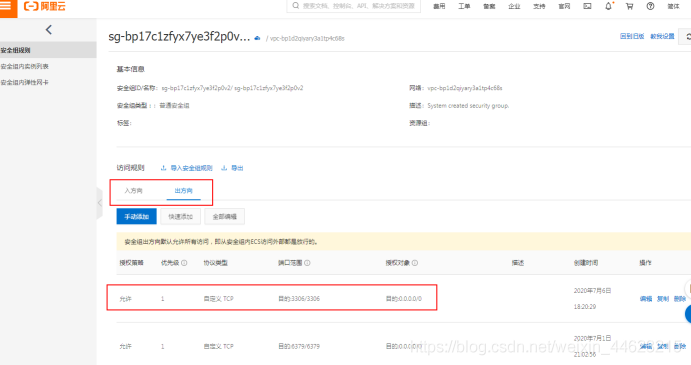Click 自定义 TCP in the 3306 row
691x365 pixels.
[x=218, y=298]
